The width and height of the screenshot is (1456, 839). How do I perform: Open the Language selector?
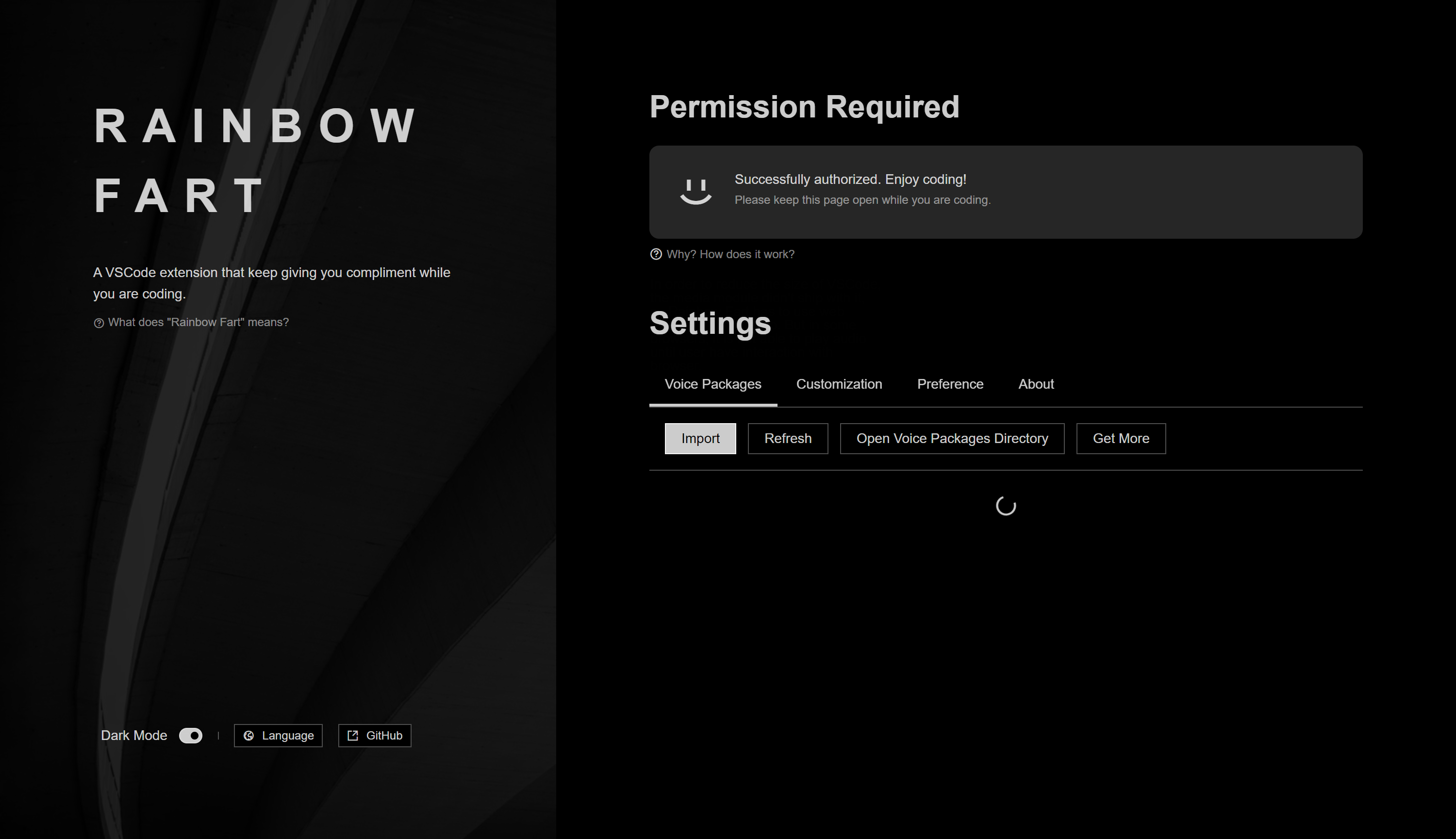[278, 735]
